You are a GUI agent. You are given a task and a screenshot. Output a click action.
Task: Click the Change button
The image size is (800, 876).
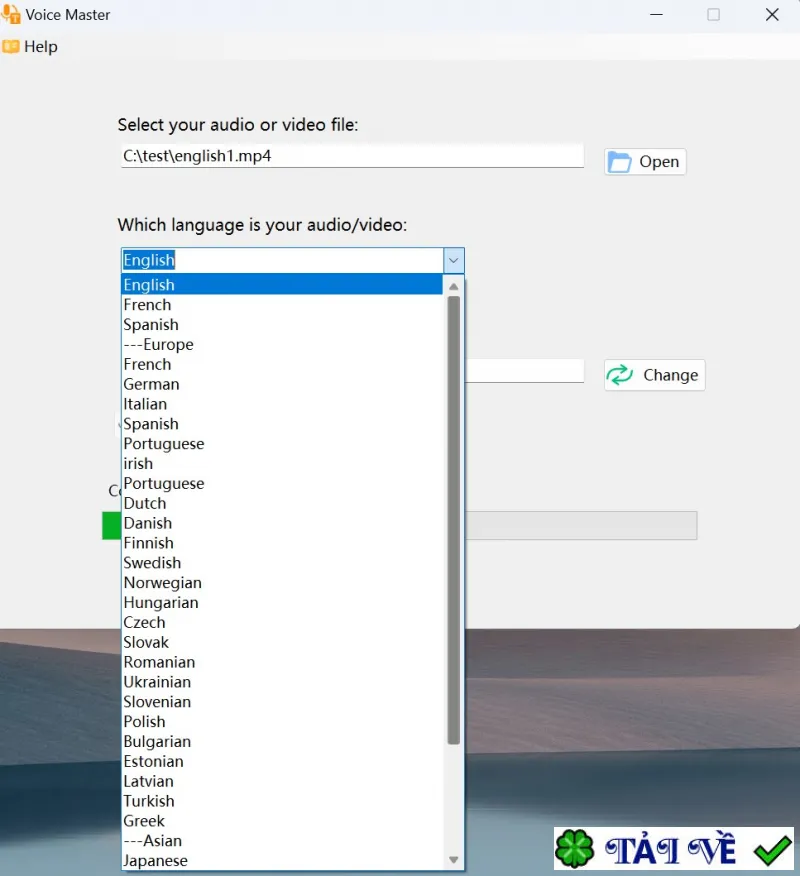tap(655, 375)
